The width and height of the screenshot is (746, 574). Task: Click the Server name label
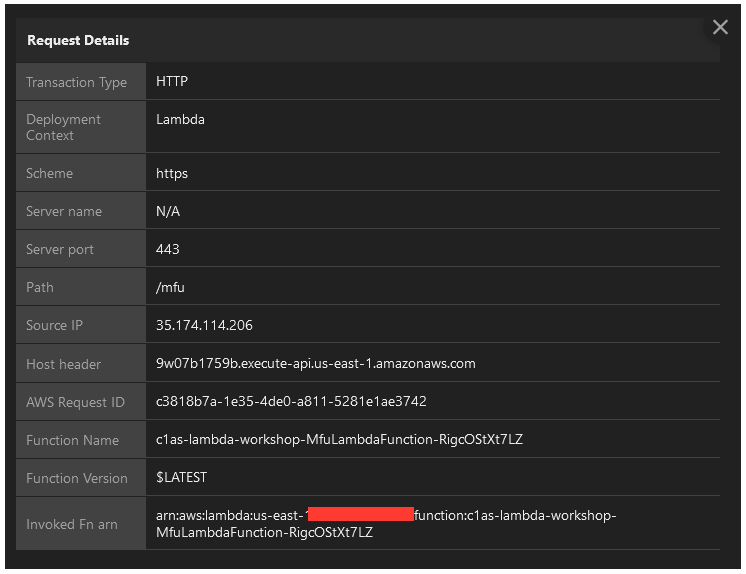coord(64,211)
